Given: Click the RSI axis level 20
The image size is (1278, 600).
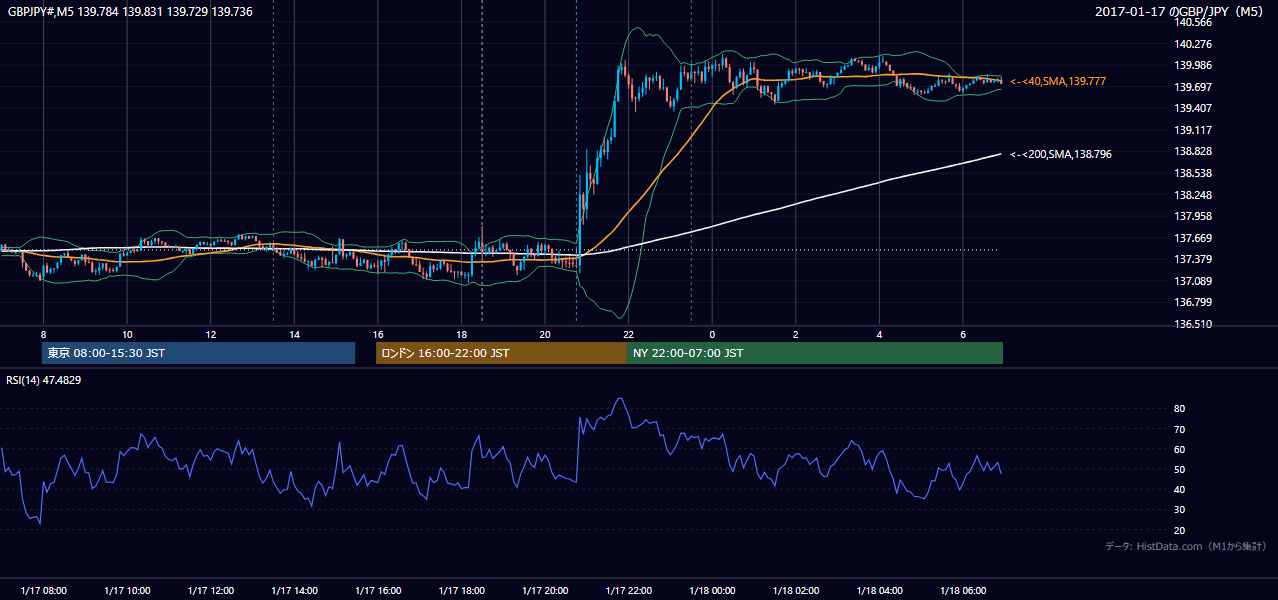Looking at the screenshot, I should click(1180, 530).
